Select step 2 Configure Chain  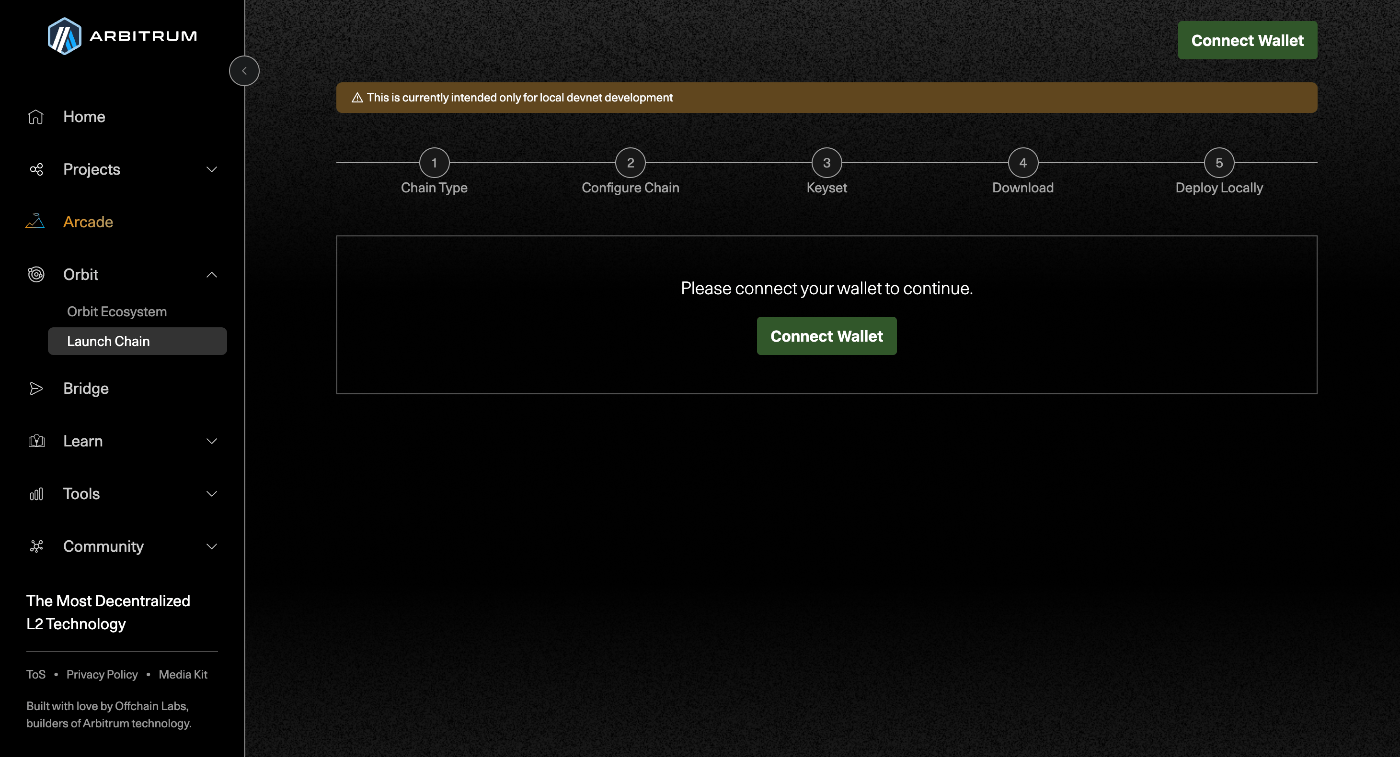click(630, 172)
